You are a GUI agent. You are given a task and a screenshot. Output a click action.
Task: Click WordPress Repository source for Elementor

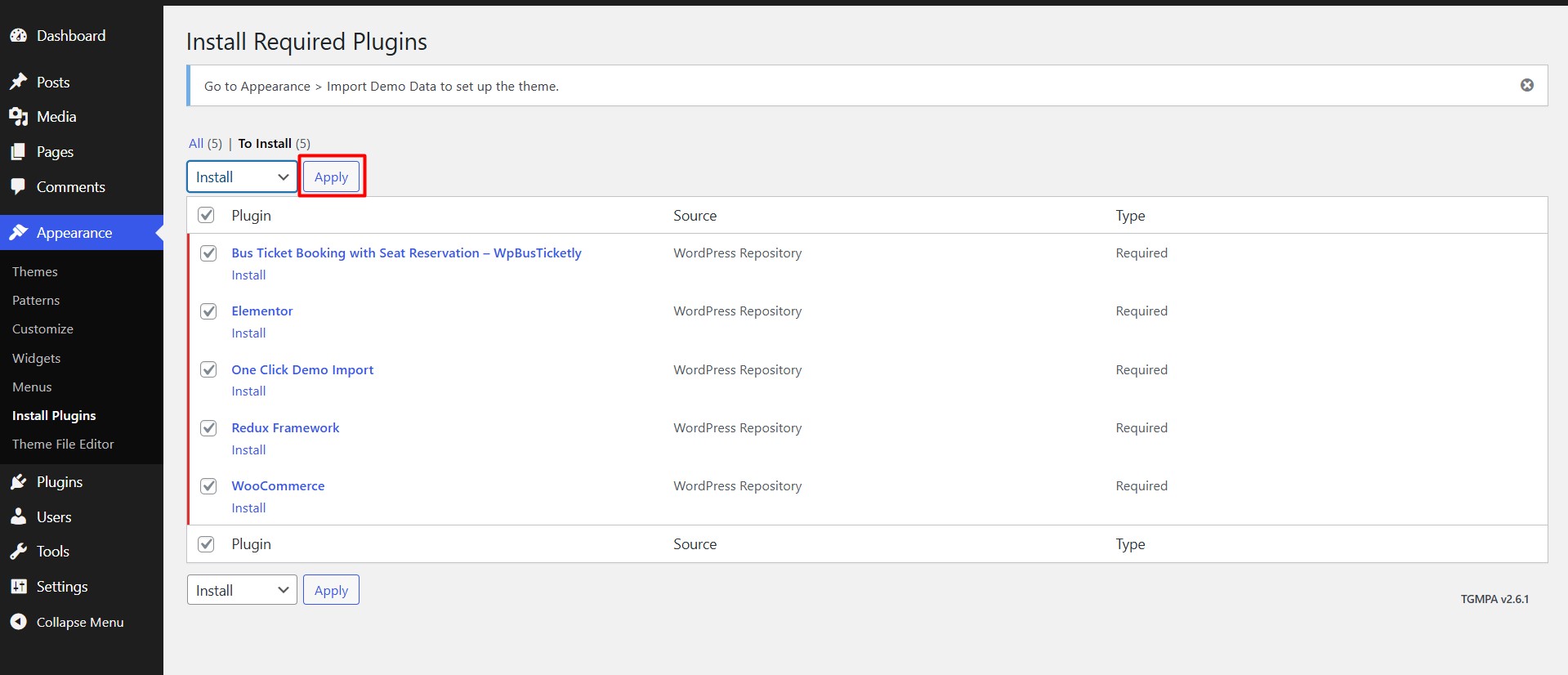(737, 311)
